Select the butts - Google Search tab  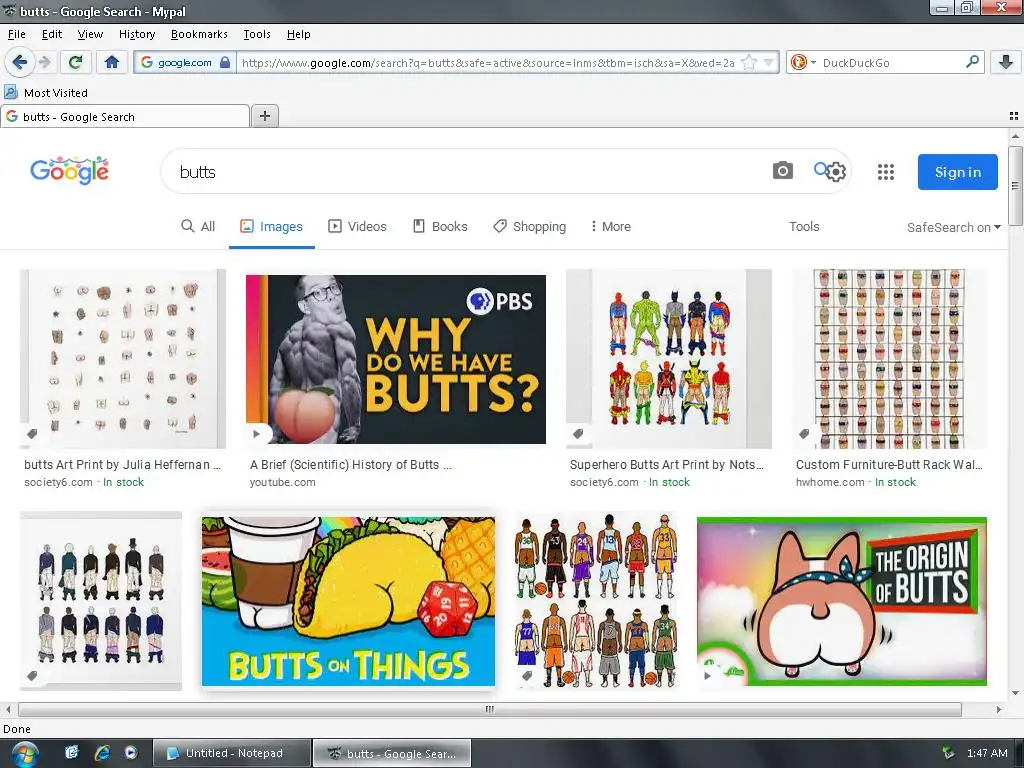click(x=125, y=116)
